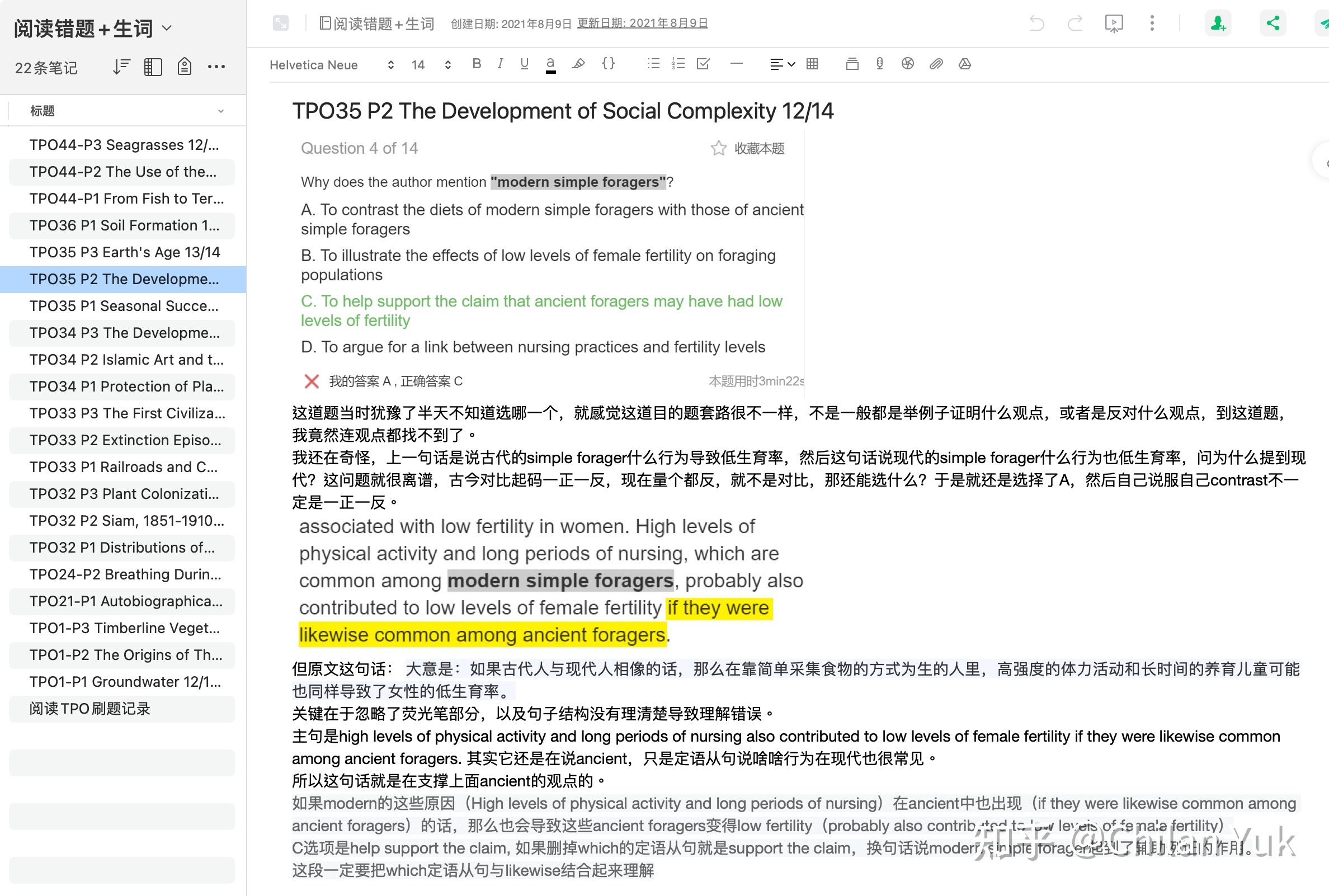Click the yellow highlighted text 'likewise common among ancient foragers'
The height and width of the screenshot is (896, 1329).
coord(482,635)
